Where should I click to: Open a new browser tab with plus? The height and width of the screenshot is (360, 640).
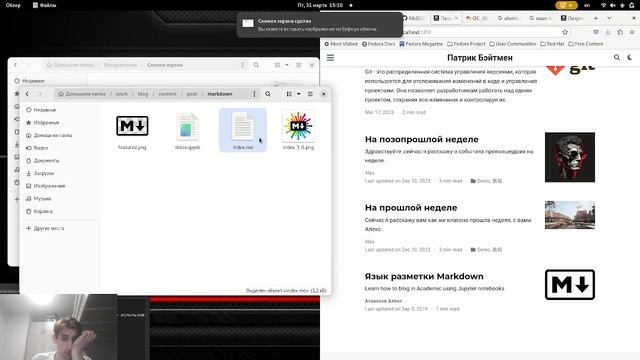pyautogui.click(x=596, y=18)
